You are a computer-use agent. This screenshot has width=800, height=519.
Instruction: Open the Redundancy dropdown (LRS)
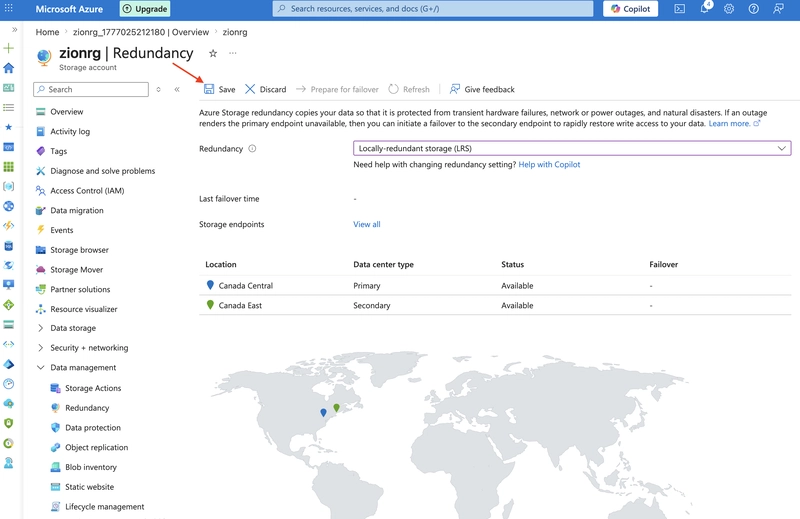[x=572, y=149]
